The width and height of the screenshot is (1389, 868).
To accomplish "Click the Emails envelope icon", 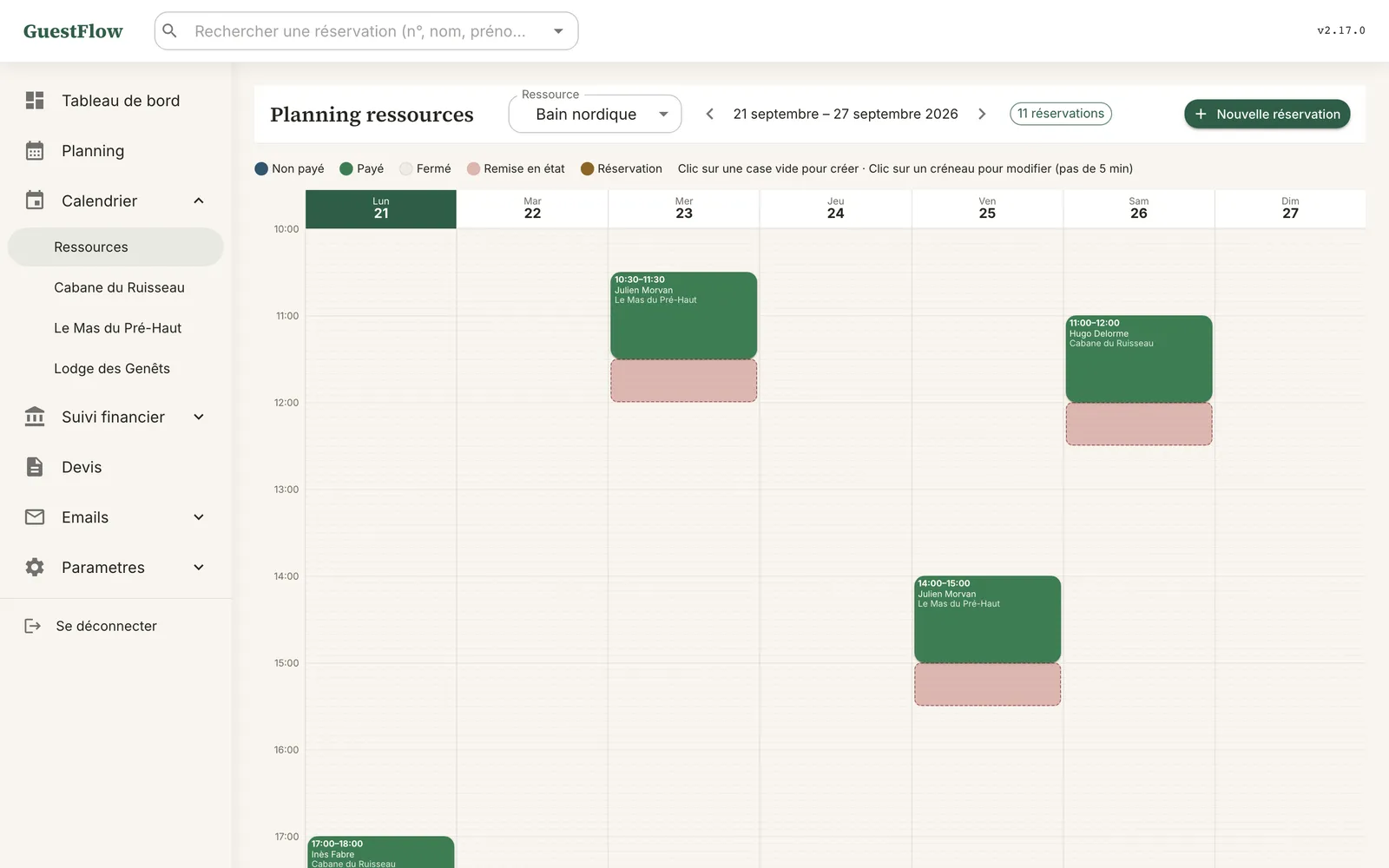I will pyautogui.click(x=35, y=517).
